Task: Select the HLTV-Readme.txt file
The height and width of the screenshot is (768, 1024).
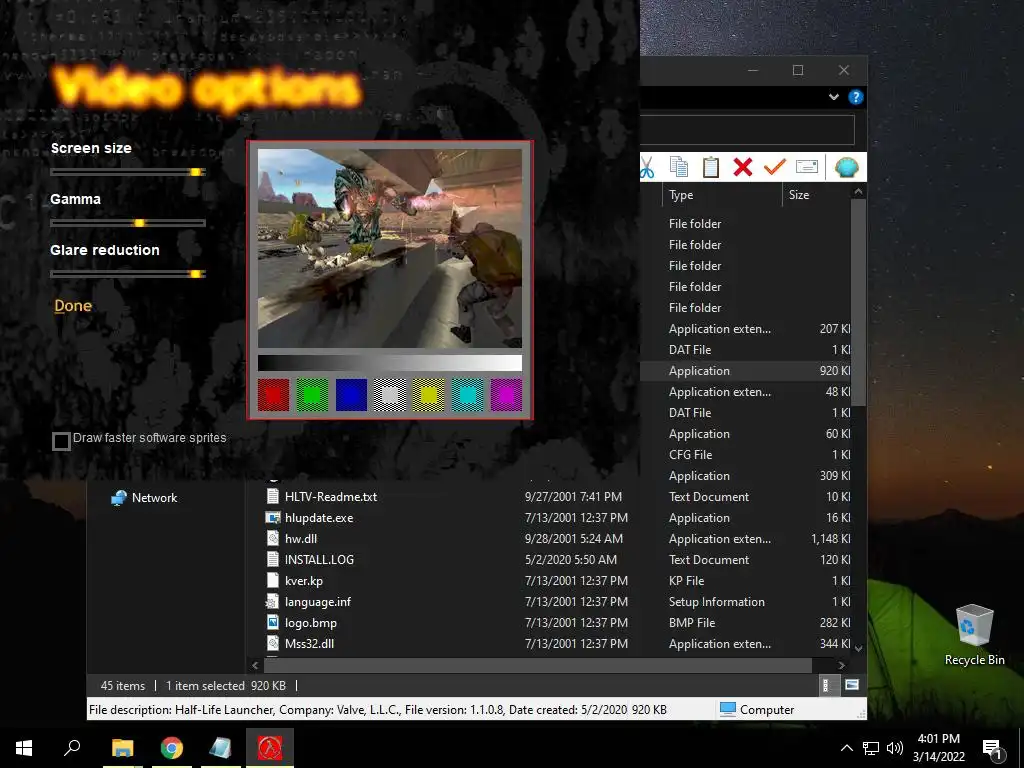Action: [330, 497]
